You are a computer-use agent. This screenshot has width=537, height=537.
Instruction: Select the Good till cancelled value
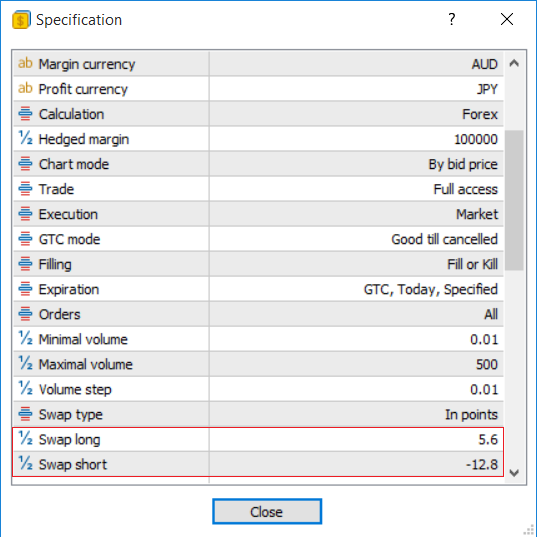pos(445,239)
